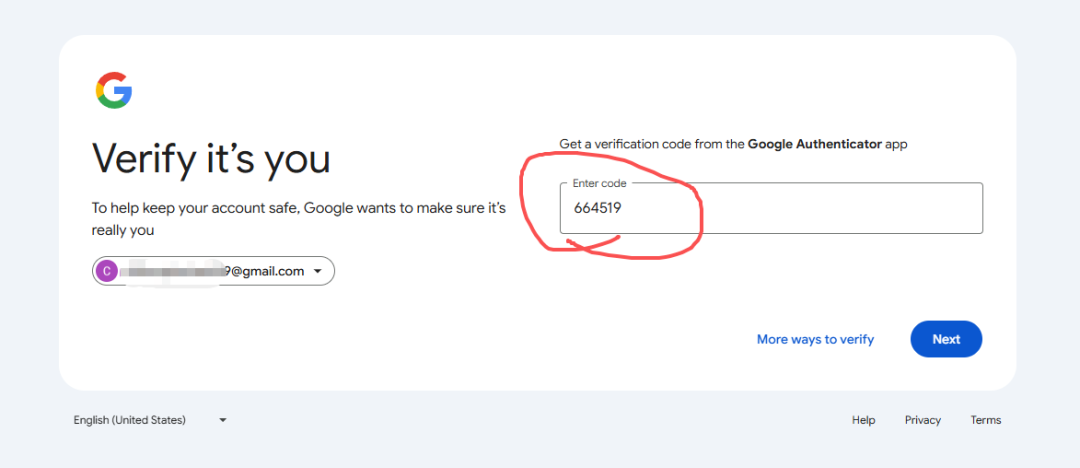Screen dimensions: 1080x468
Task: Click the entered code 664519
Action: click(596, 208)
